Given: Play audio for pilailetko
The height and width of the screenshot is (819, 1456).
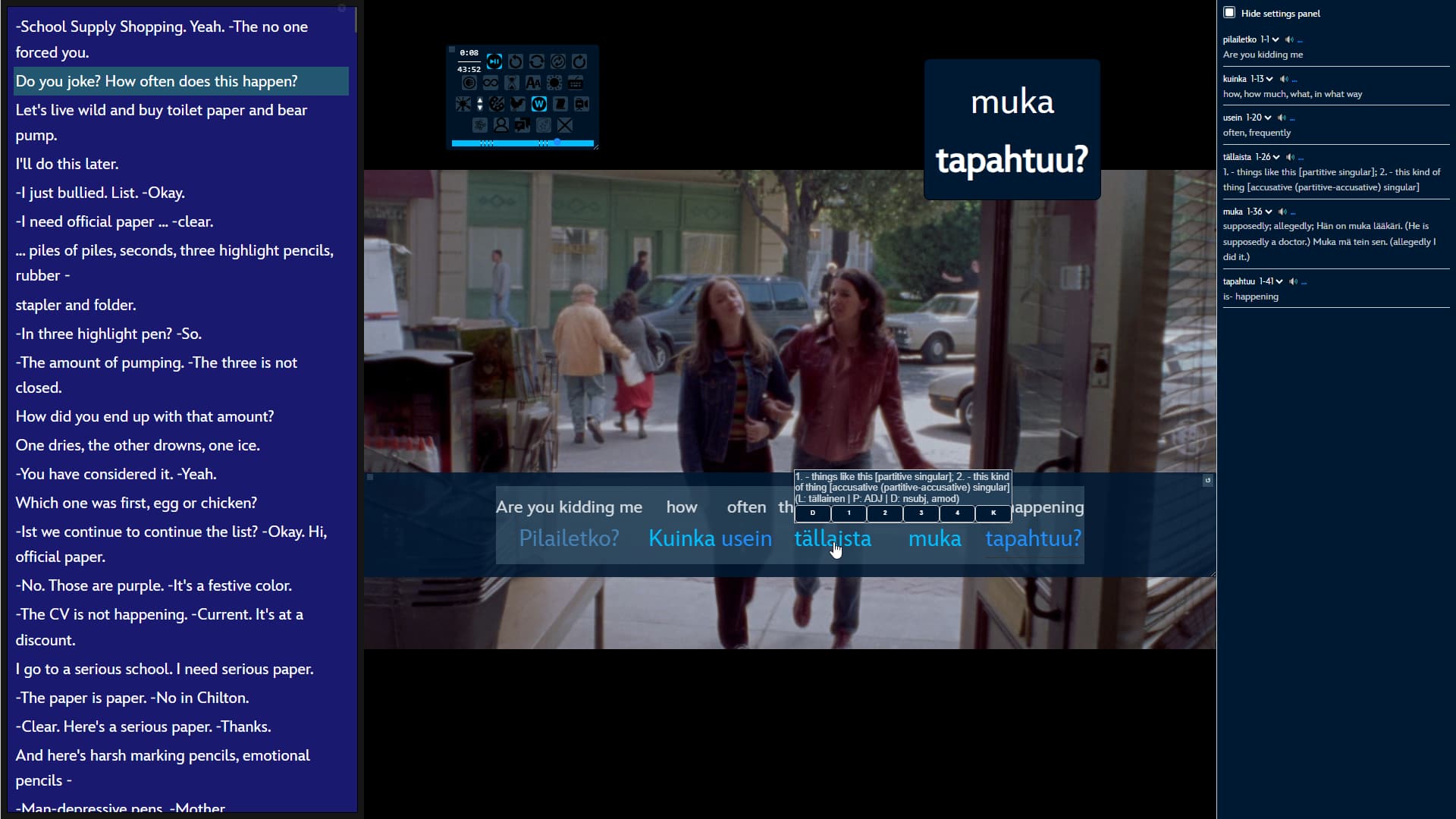Looking at the screenshot, I should point(1289,39).
